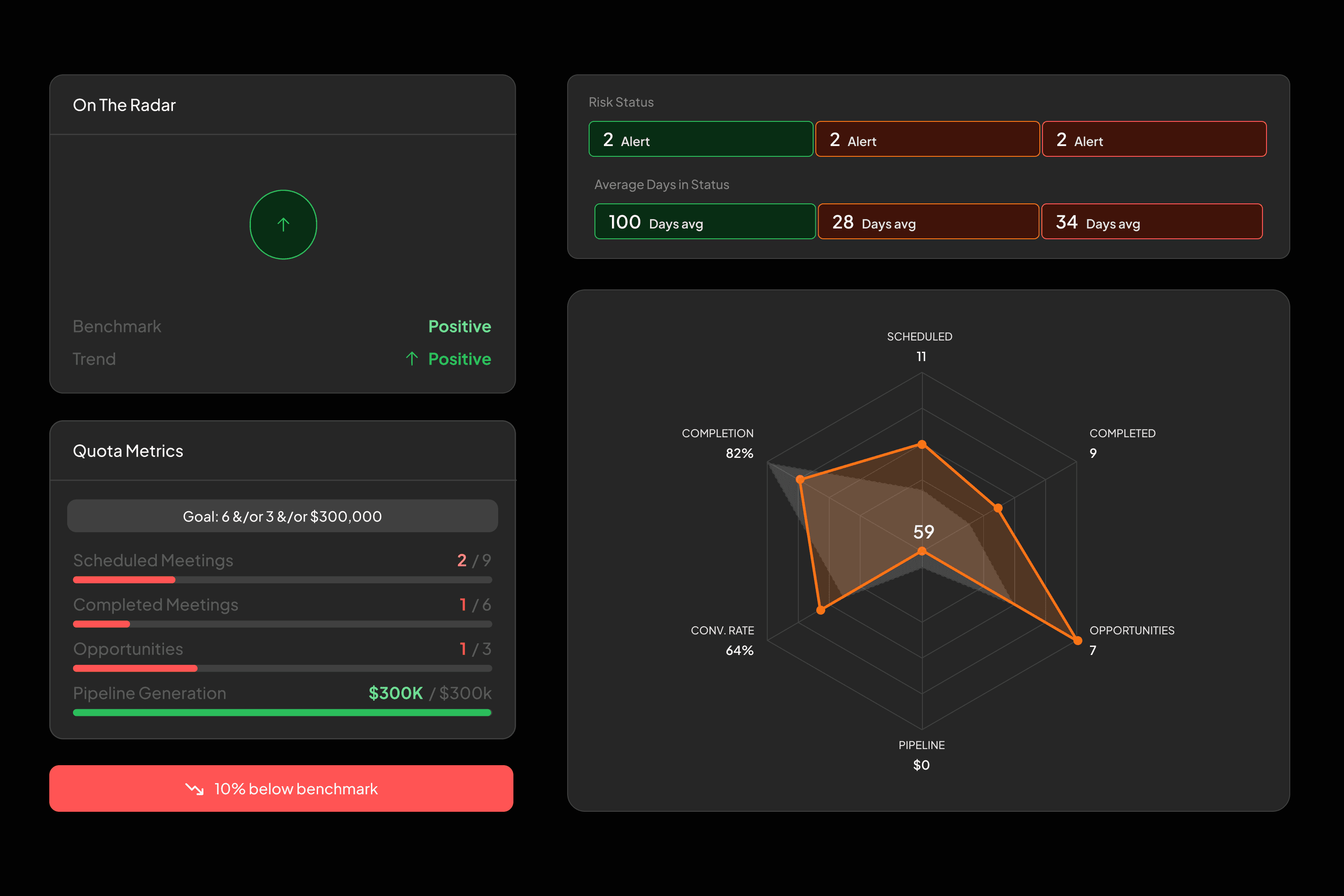Click the Opportunities progress bar

tap(282, 668)
